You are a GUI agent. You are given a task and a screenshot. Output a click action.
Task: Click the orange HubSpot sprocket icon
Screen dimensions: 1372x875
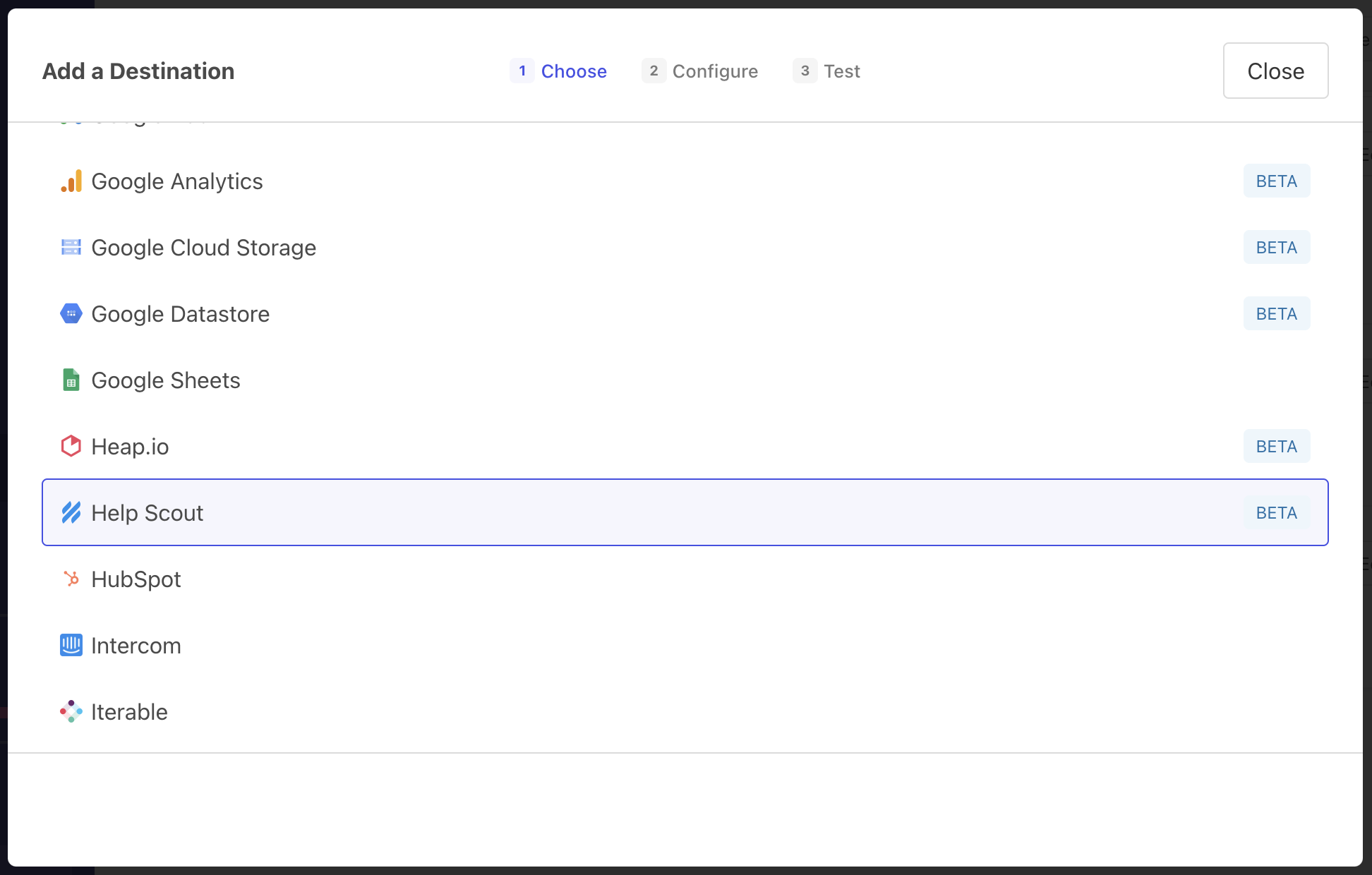point(71,579)
